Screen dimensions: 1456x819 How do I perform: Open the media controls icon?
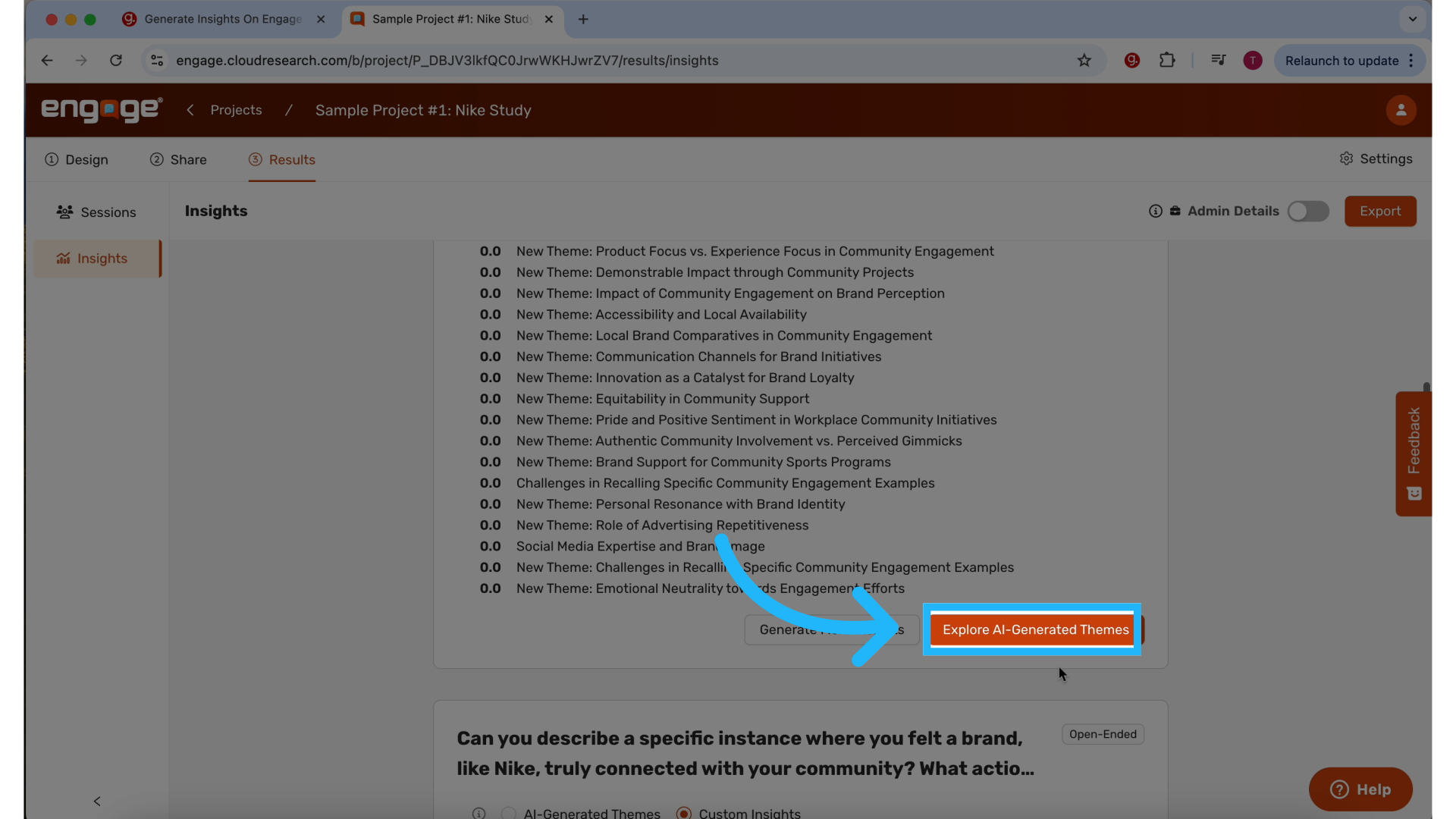pos(1219,61)
